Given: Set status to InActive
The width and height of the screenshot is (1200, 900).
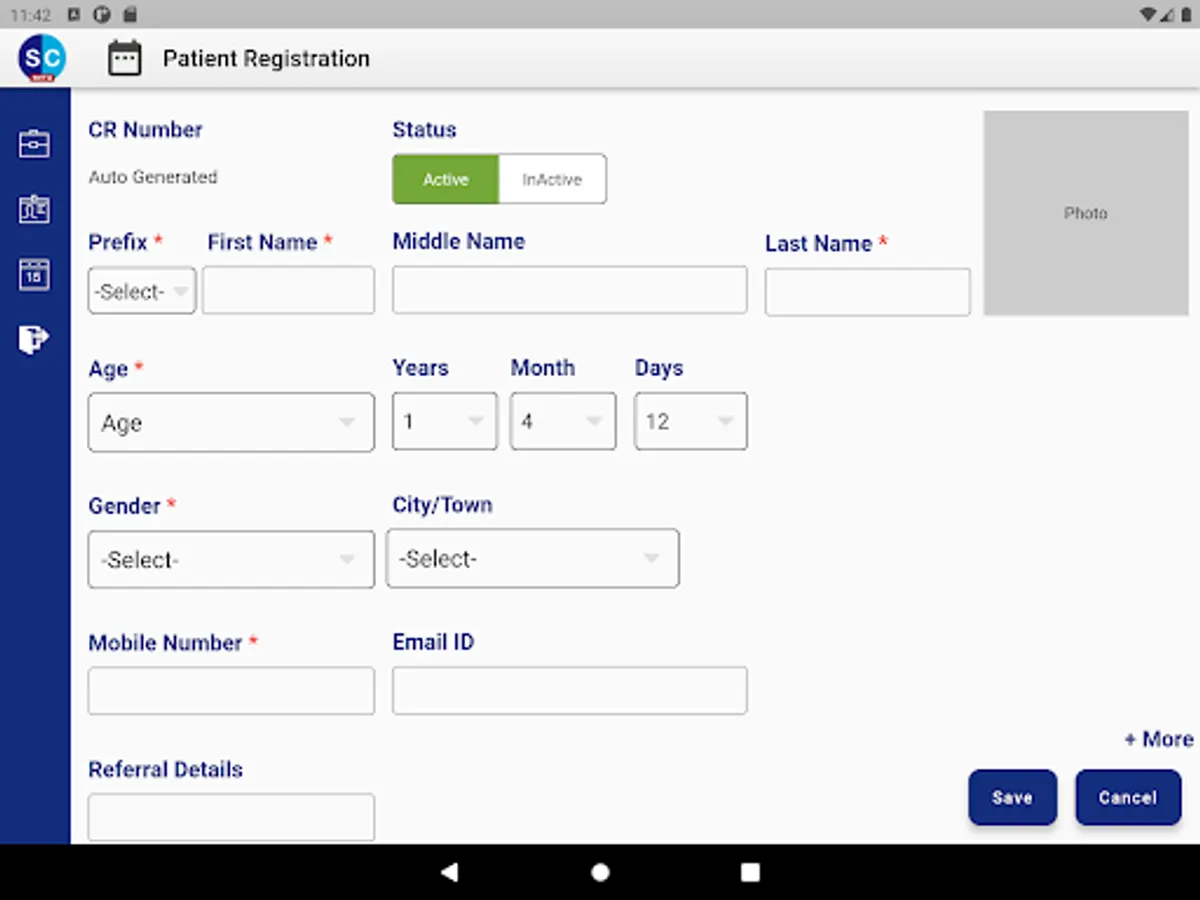Looking at the screenshot, I should click(x=552, y=179).
